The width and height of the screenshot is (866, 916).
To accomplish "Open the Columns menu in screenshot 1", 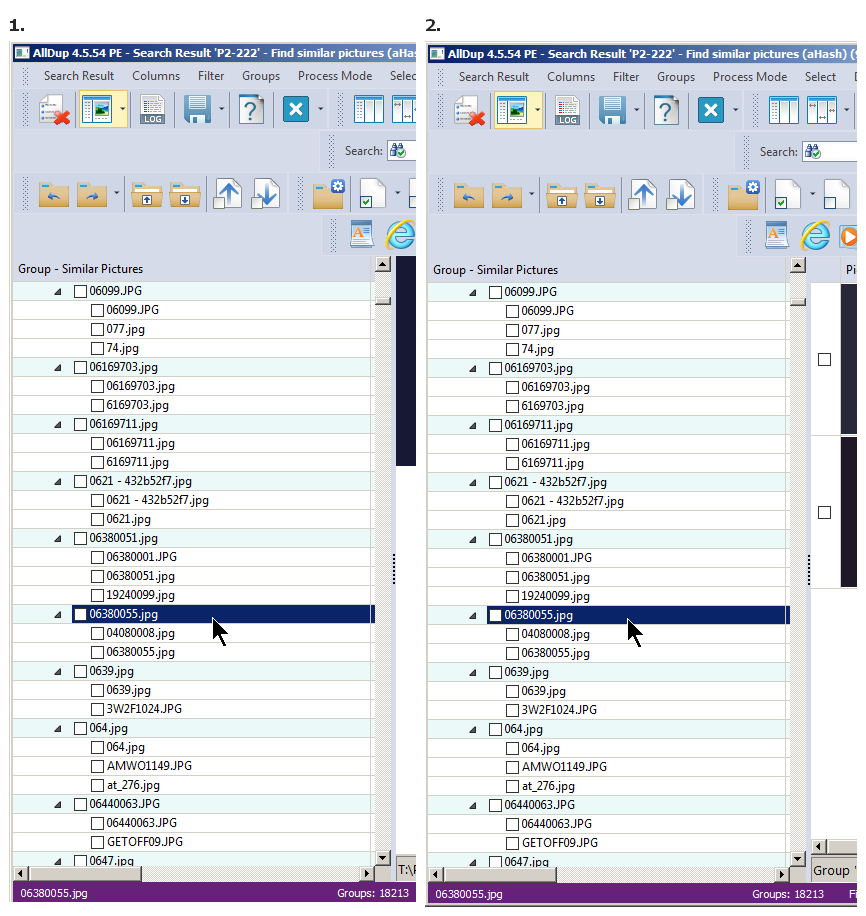I will point(156,76).
